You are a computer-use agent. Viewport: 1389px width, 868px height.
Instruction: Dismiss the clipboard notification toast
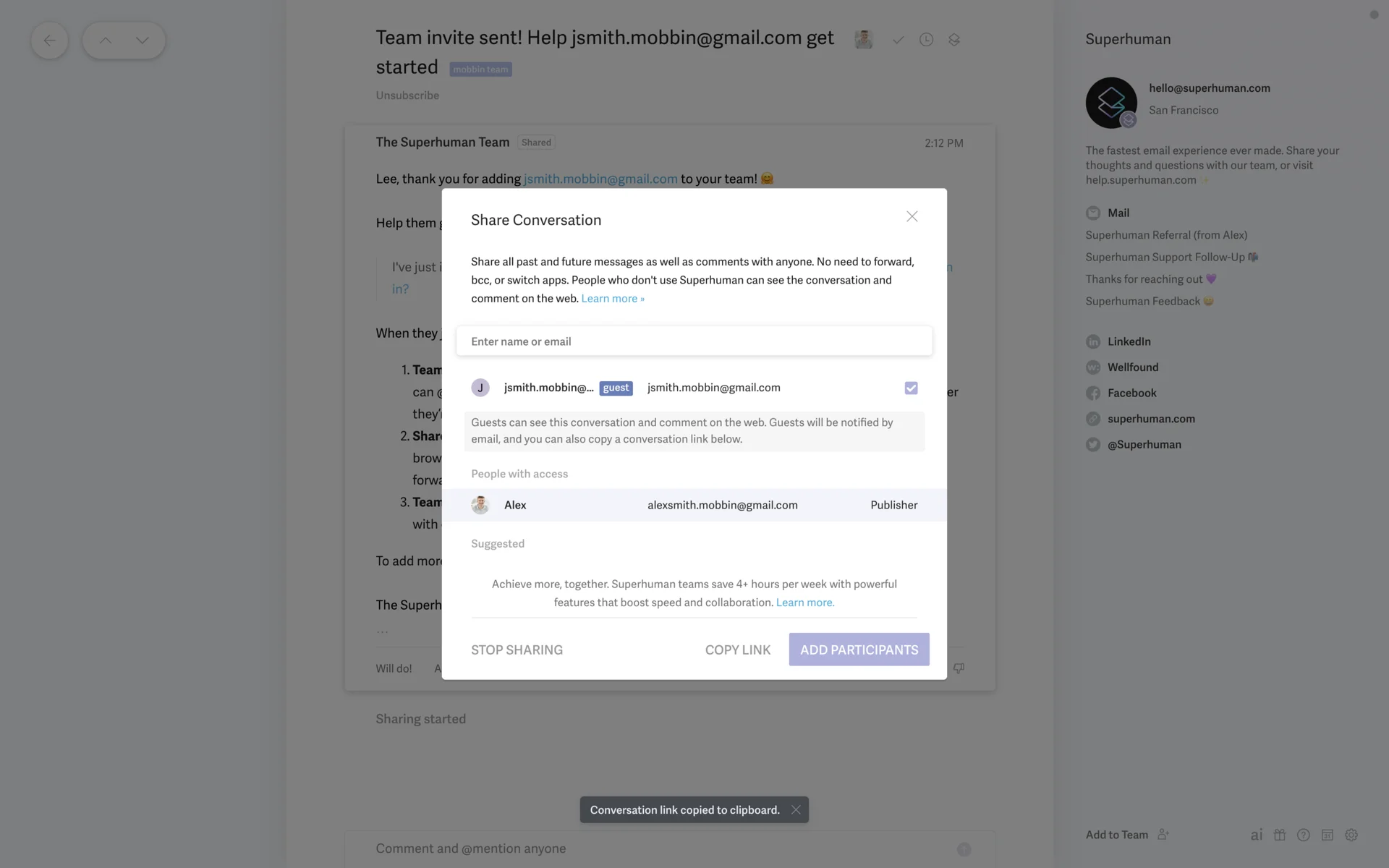tap(796, 810)
